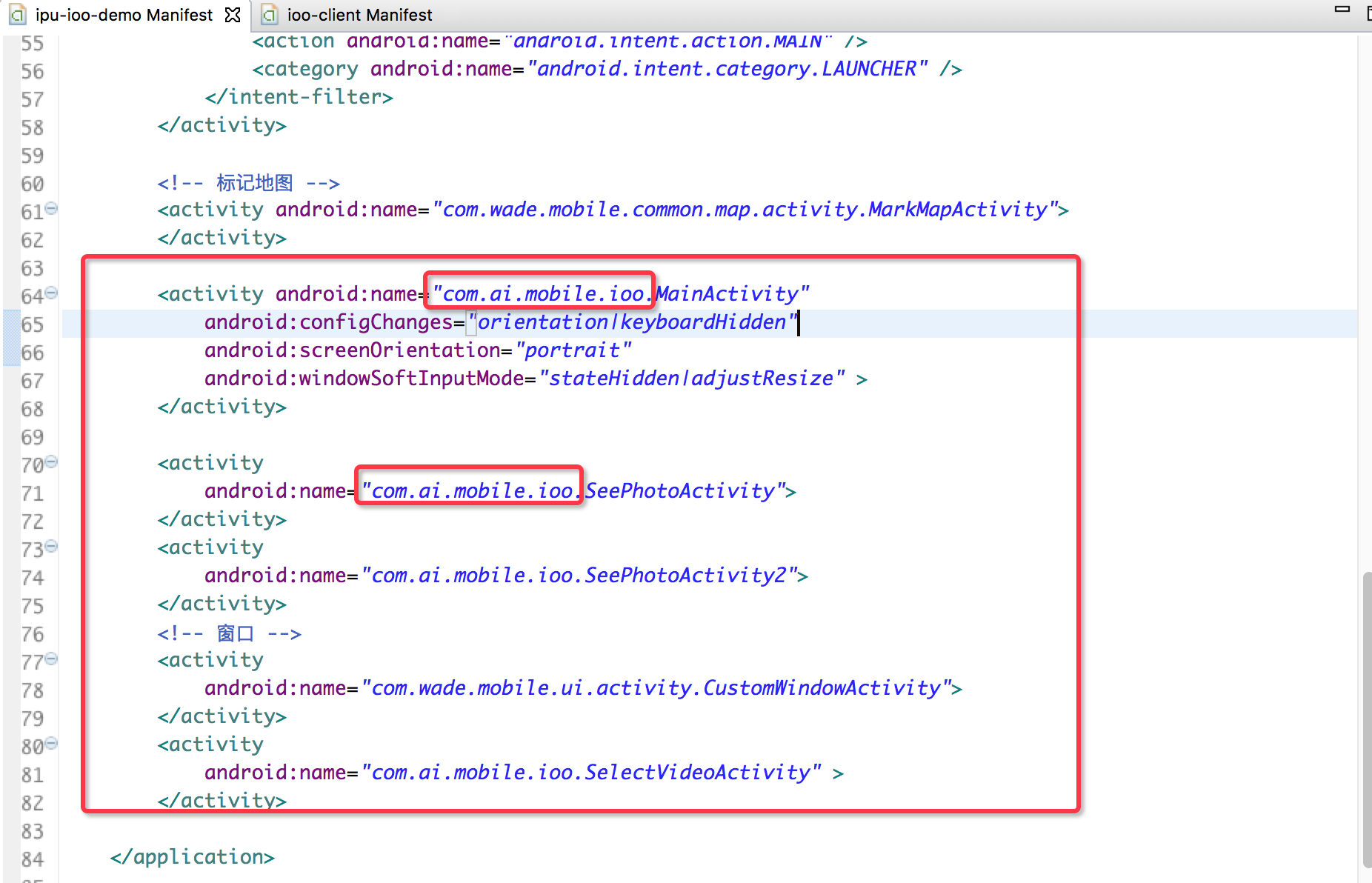Image resolution: width=1372 pixels, height=883 pixels.
Task: Close the ipu-ioo-demo Manifest tab
Action: click(233, 15)
